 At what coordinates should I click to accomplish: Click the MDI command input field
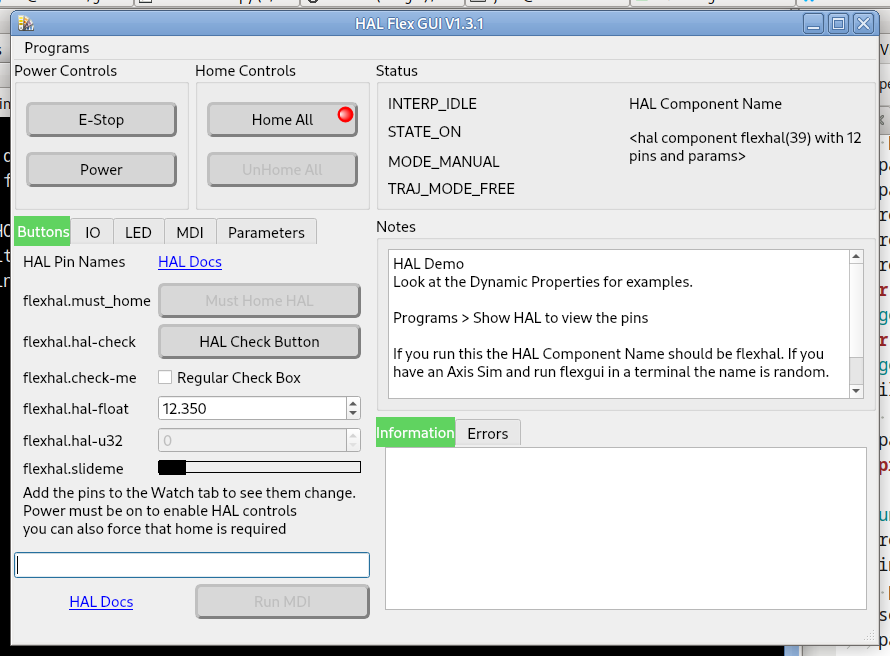click(x=192, y=565)
